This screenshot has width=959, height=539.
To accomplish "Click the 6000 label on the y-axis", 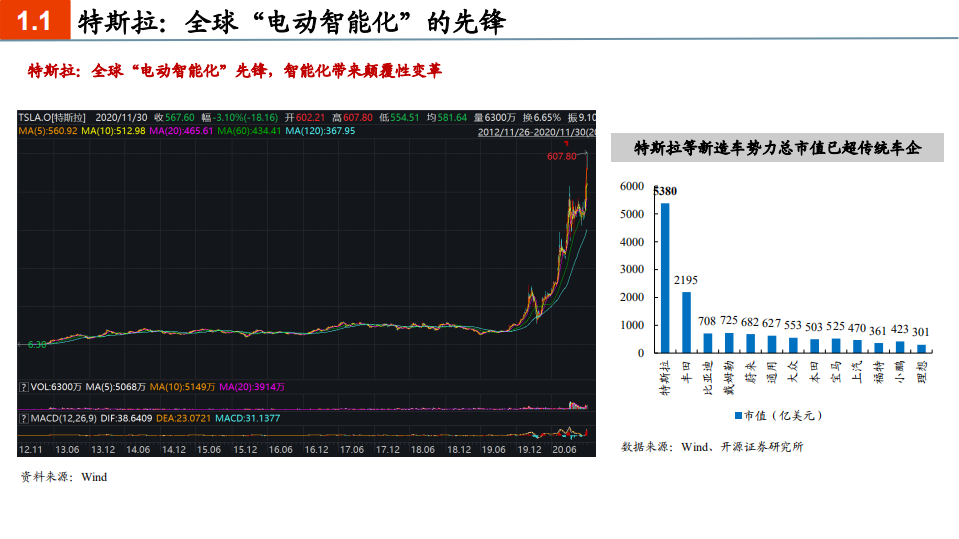I will (632, 187).
